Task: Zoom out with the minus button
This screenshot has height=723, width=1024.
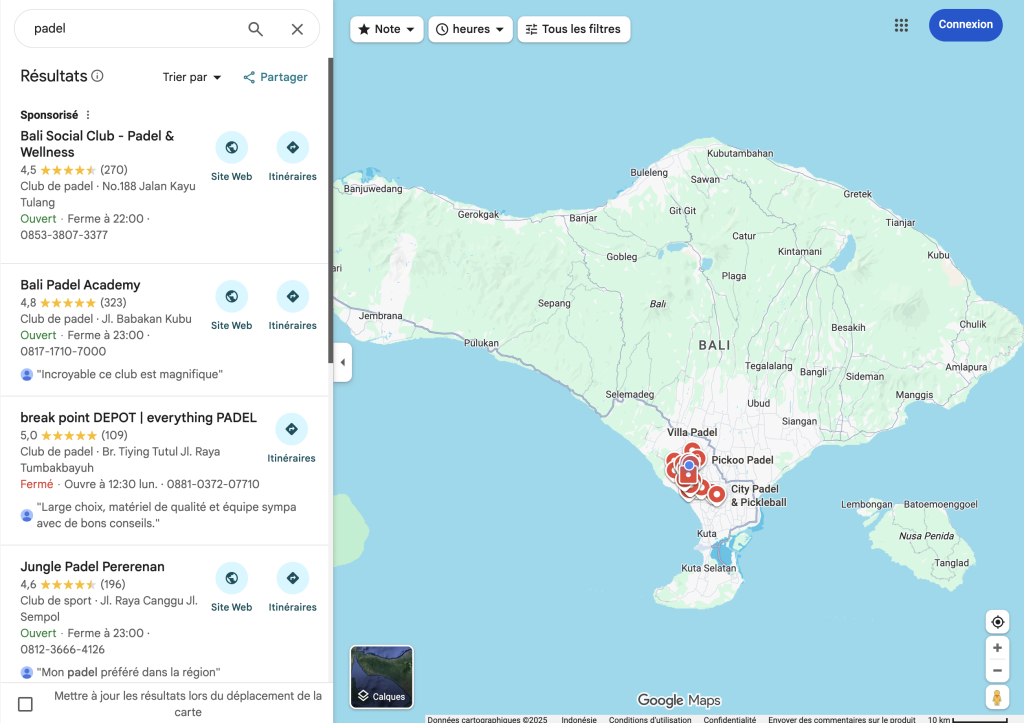Action: tap(997, 671)
